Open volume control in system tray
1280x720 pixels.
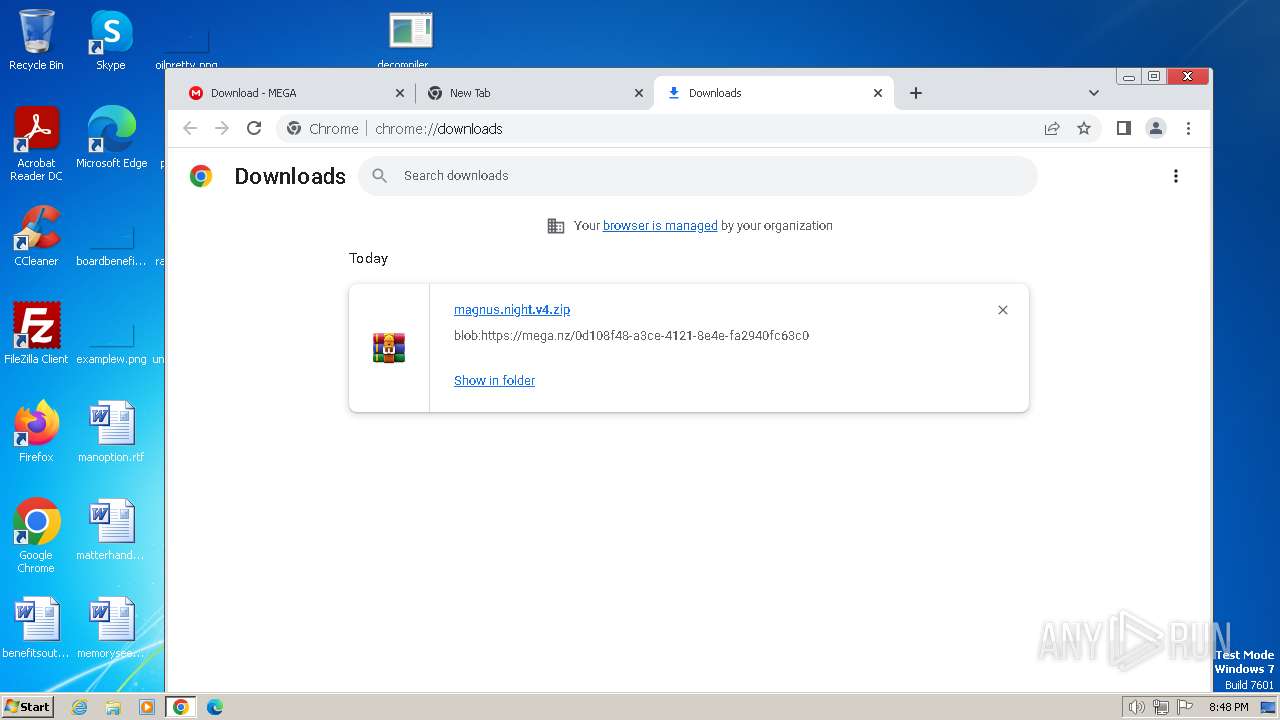tap(1136, 707)
